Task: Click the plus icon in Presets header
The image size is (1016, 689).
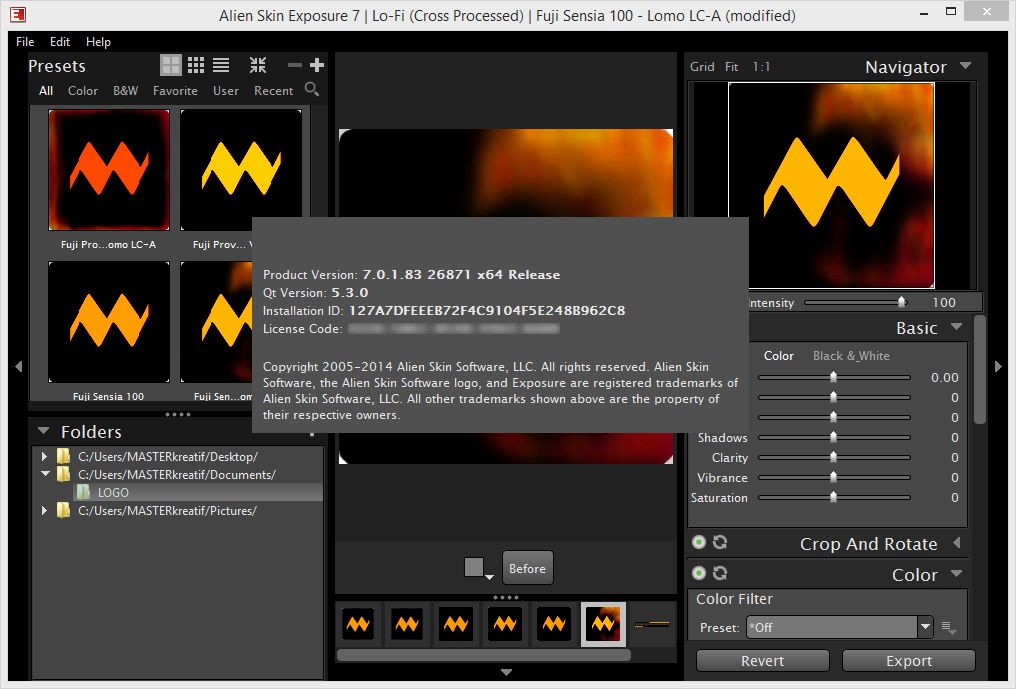Action: click(x=317, y=65)
